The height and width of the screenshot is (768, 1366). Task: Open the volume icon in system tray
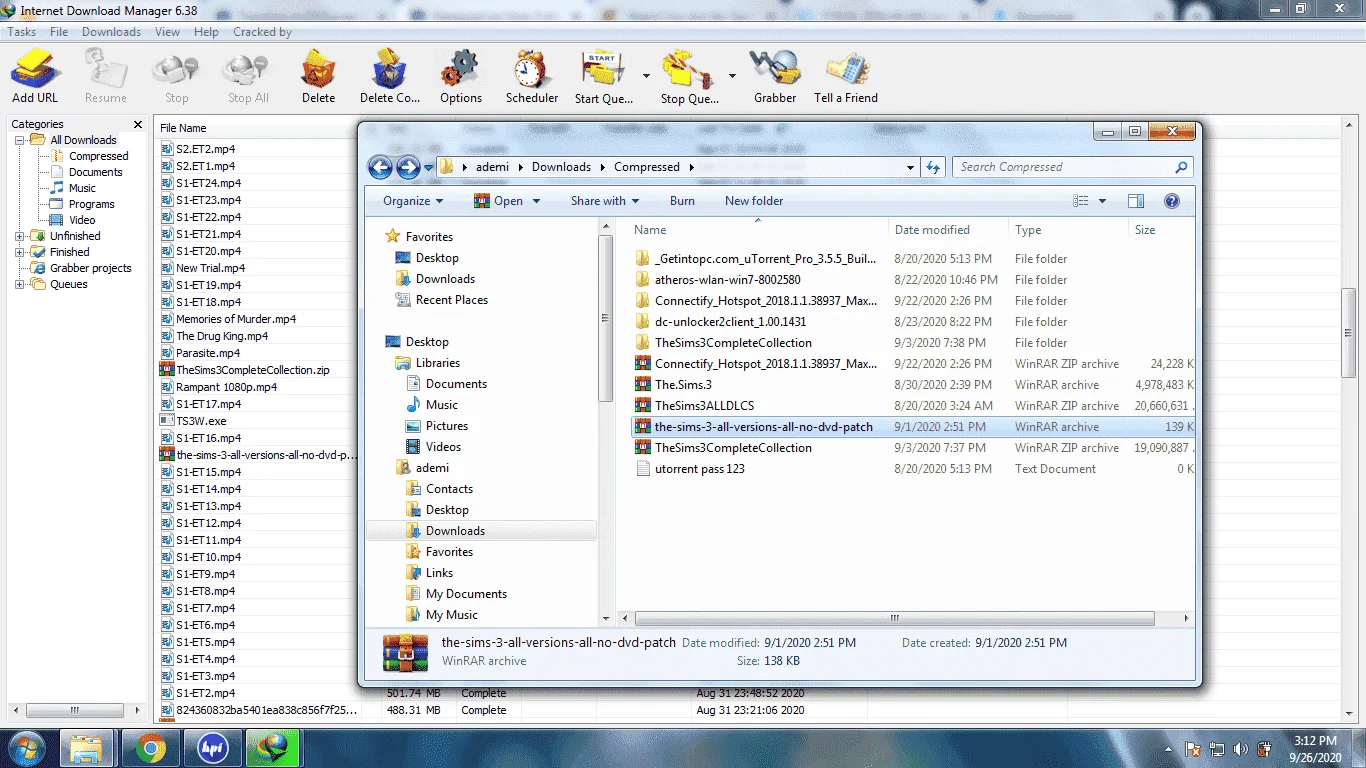1241,749
